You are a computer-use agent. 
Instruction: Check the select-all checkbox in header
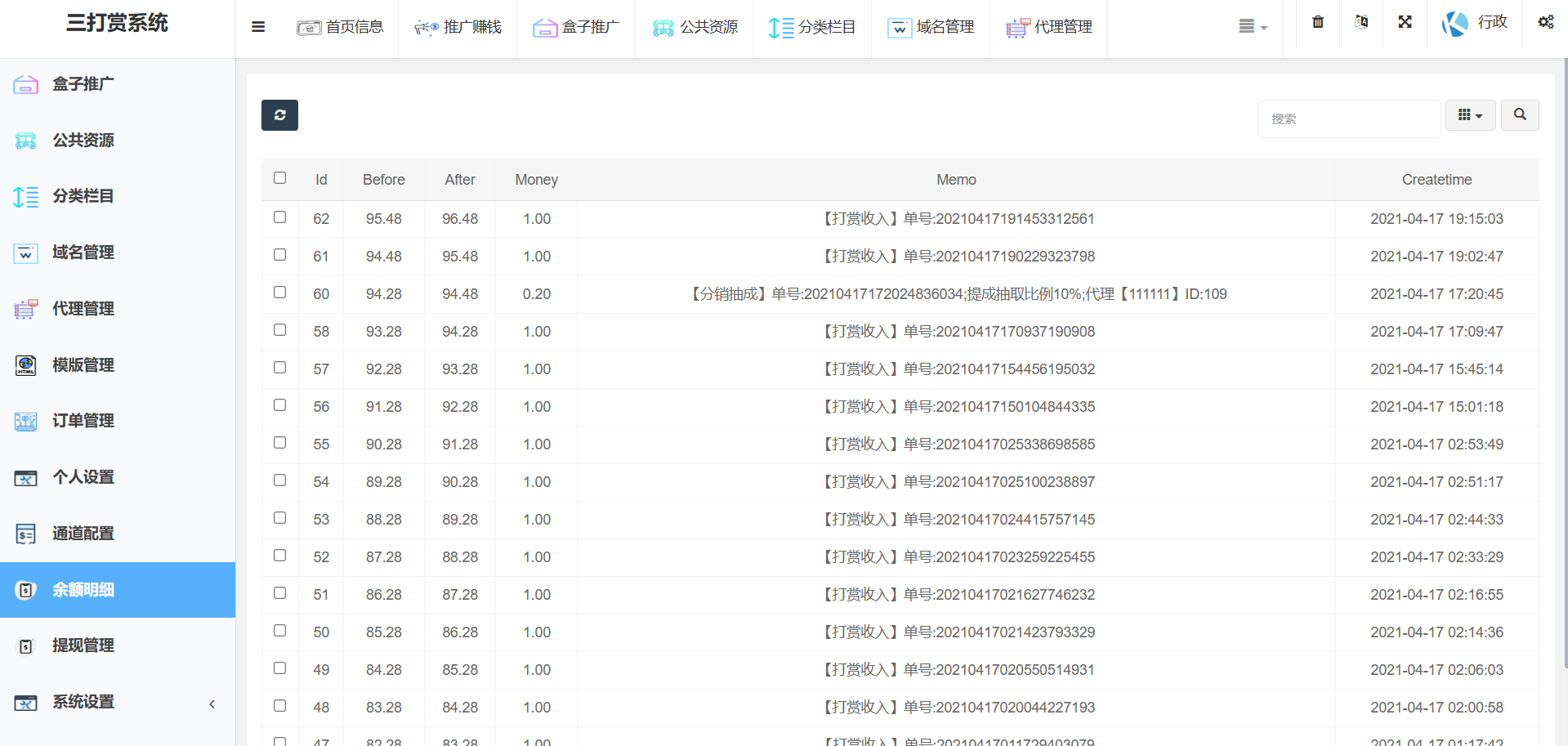(280, 178)
